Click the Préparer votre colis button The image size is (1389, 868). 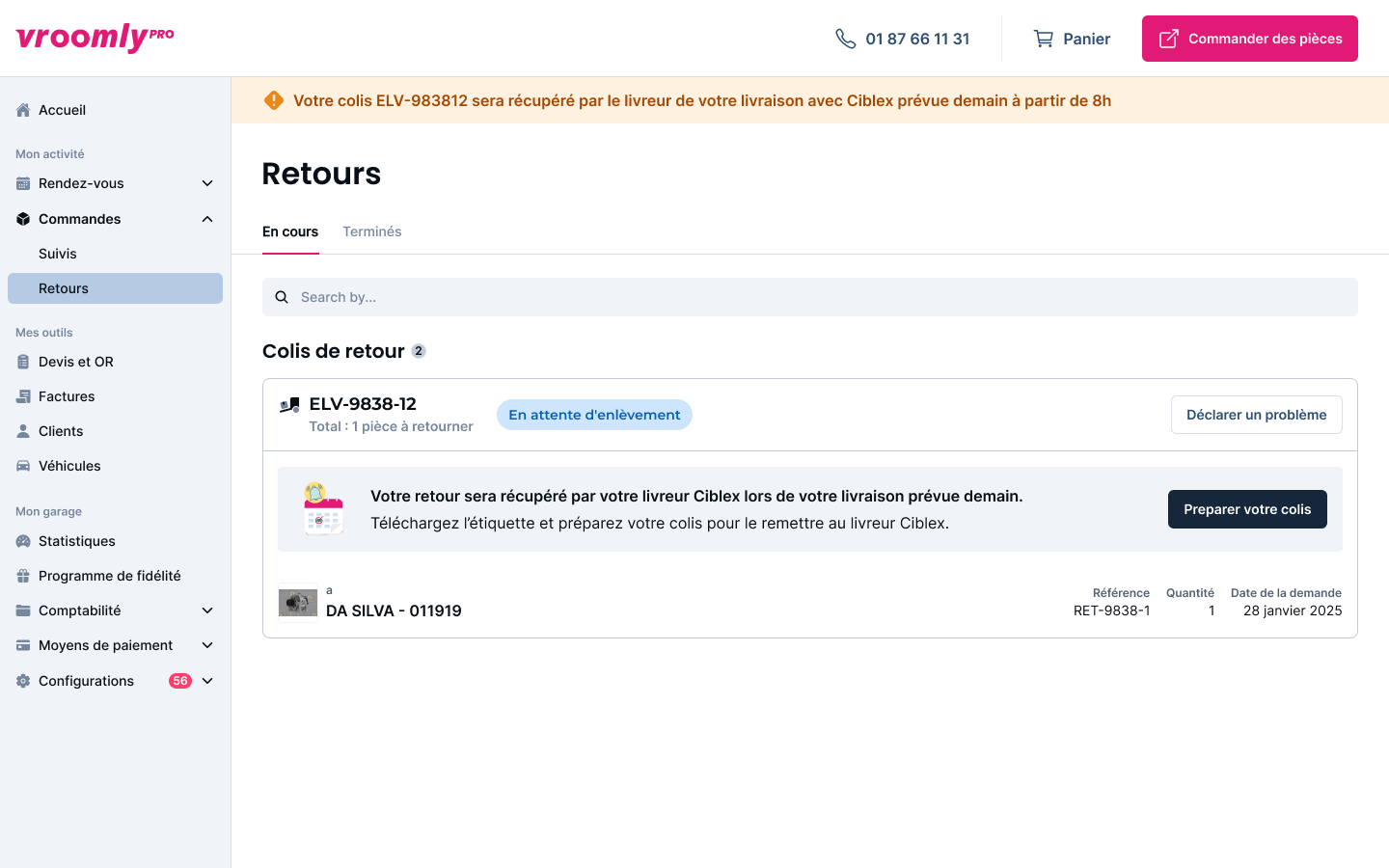1247,509
